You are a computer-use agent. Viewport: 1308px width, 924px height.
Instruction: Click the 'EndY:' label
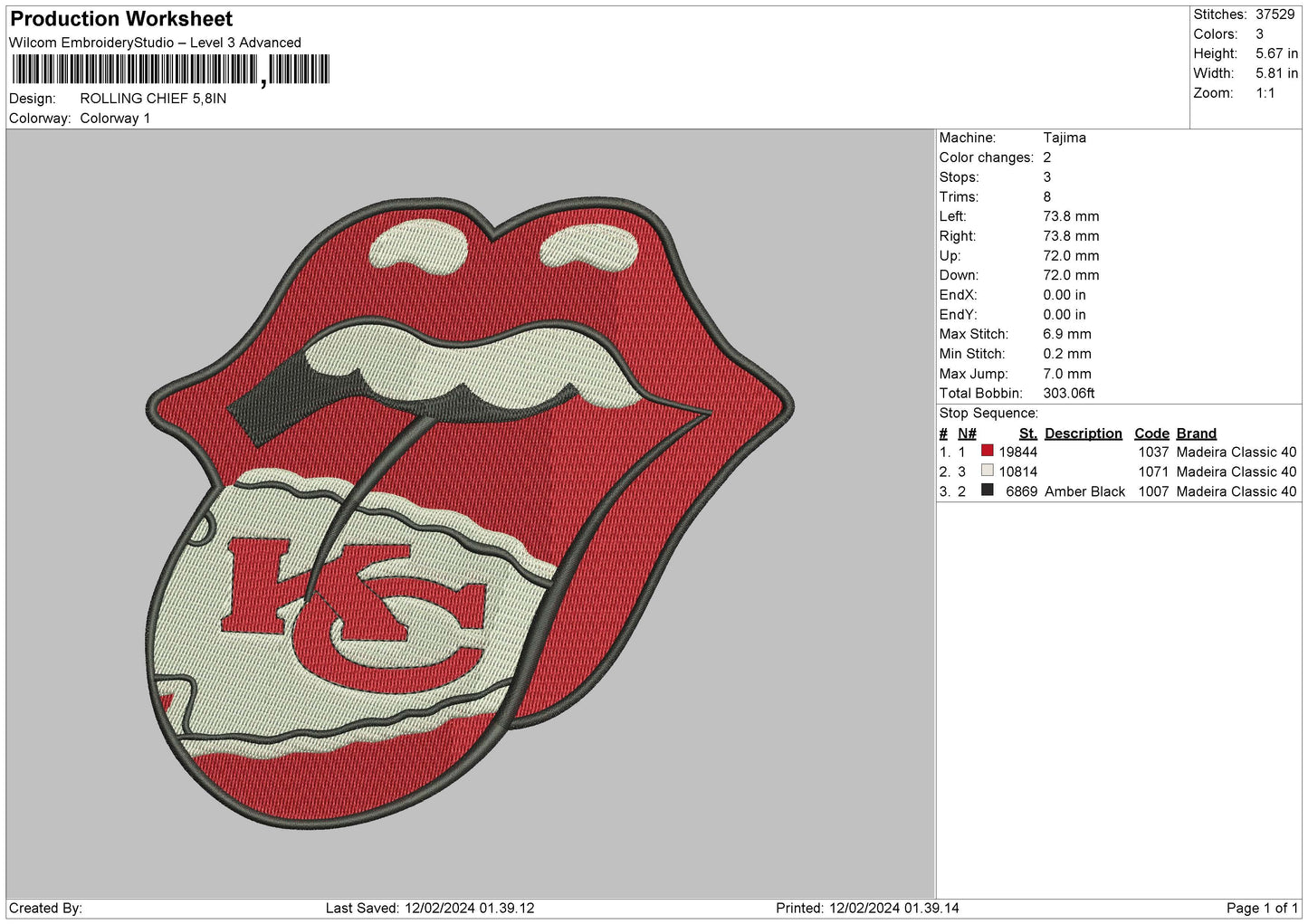[x=958, y=315]
